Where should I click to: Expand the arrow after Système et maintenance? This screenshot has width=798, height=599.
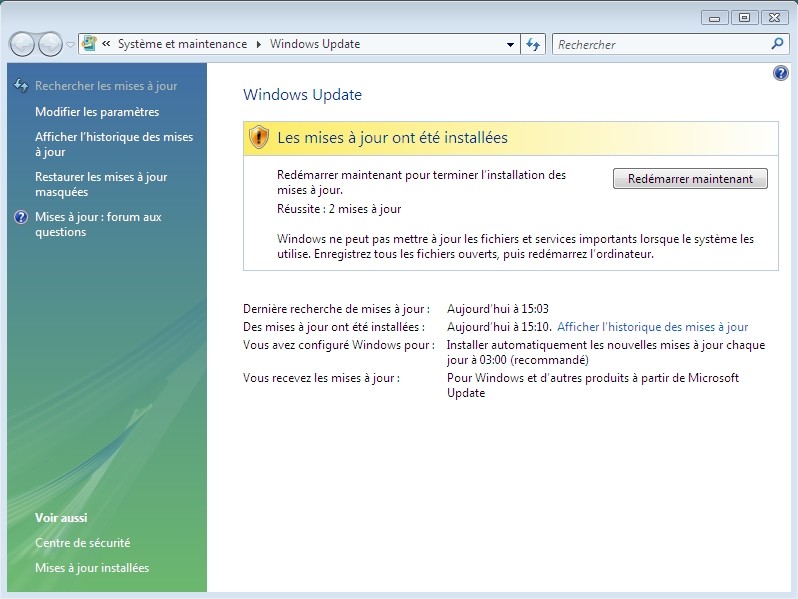[258, 44]
